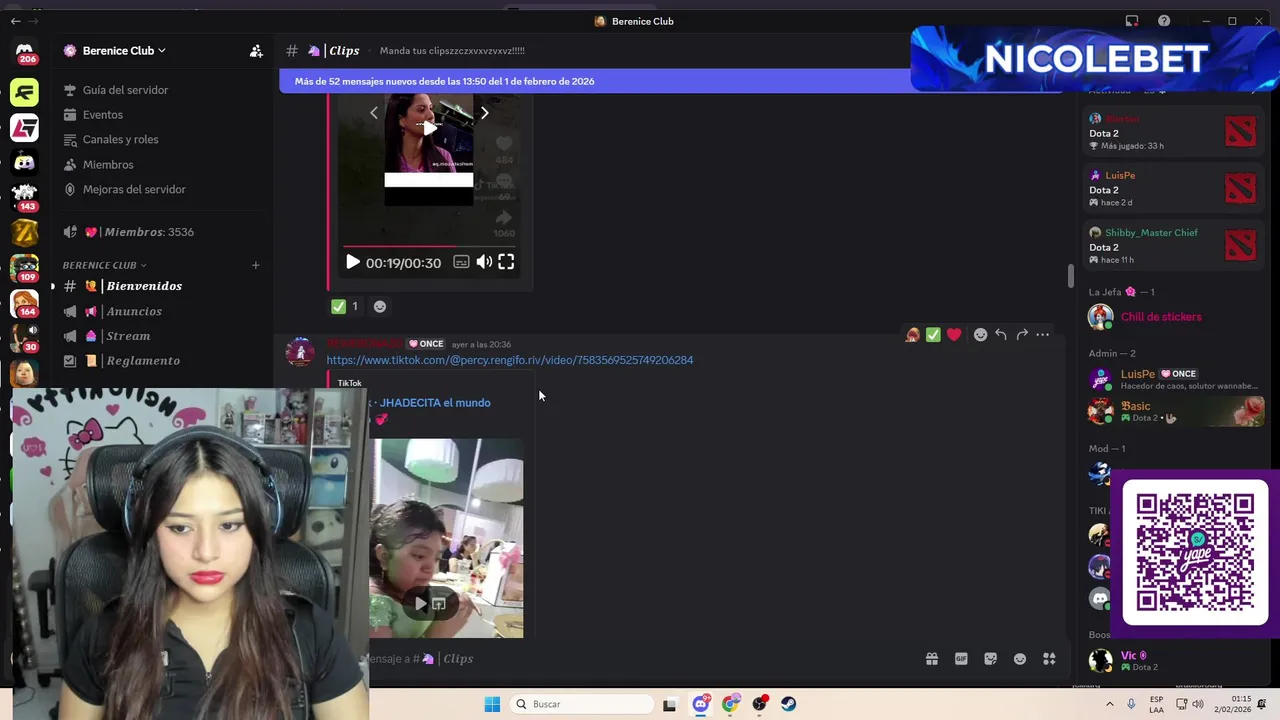Open the yellow cube server icon
Screen dimensions: 1280x720
pos(24,233)
